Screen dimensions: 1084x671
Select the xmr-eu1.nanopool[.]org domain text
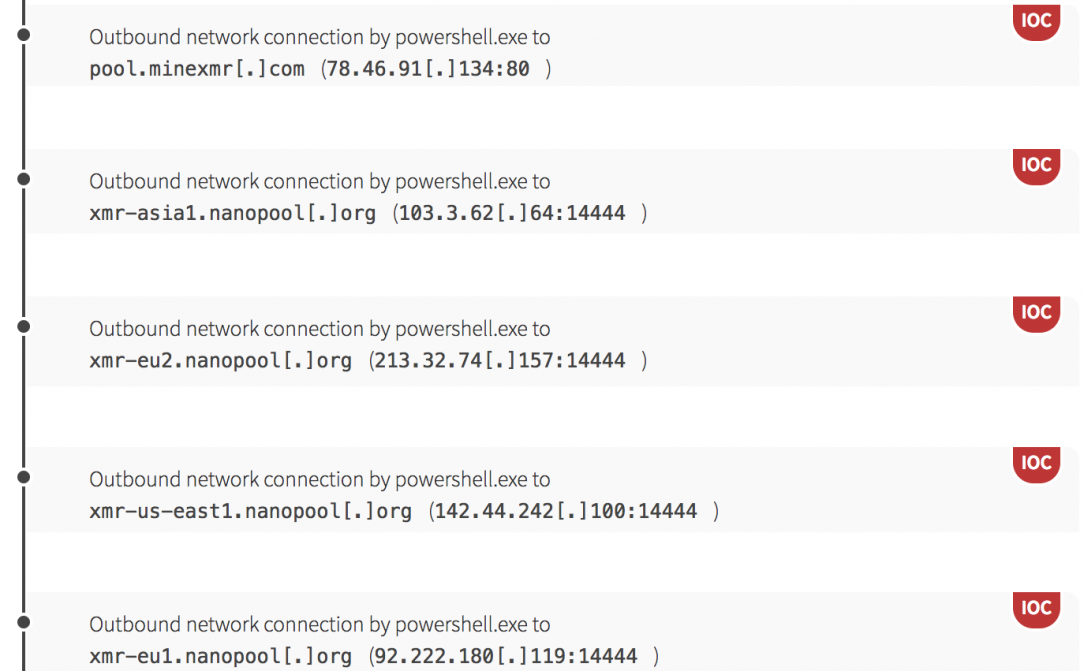(x=220, y=657)
